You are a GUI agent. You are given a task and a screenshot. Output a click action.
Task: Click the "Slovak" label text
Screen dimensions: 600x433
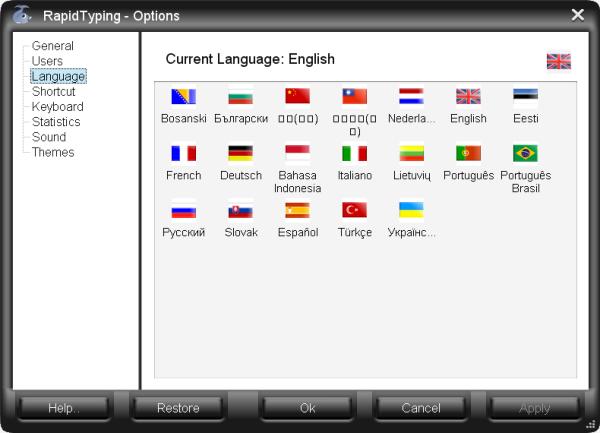click(x=241, y=233)
